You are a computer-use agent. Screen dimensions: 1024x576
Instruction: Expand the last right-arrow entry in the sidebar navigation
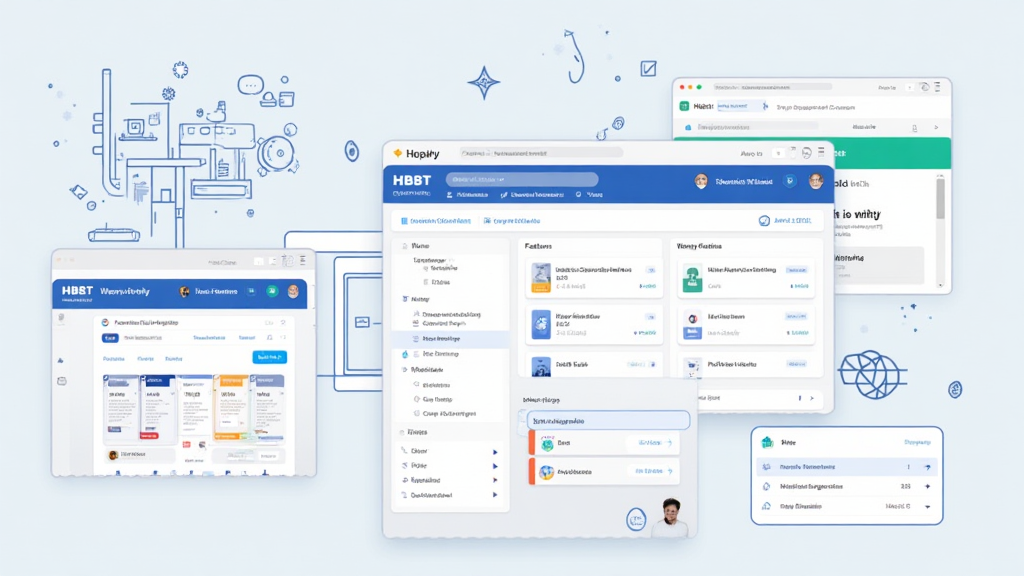[494, 494]
